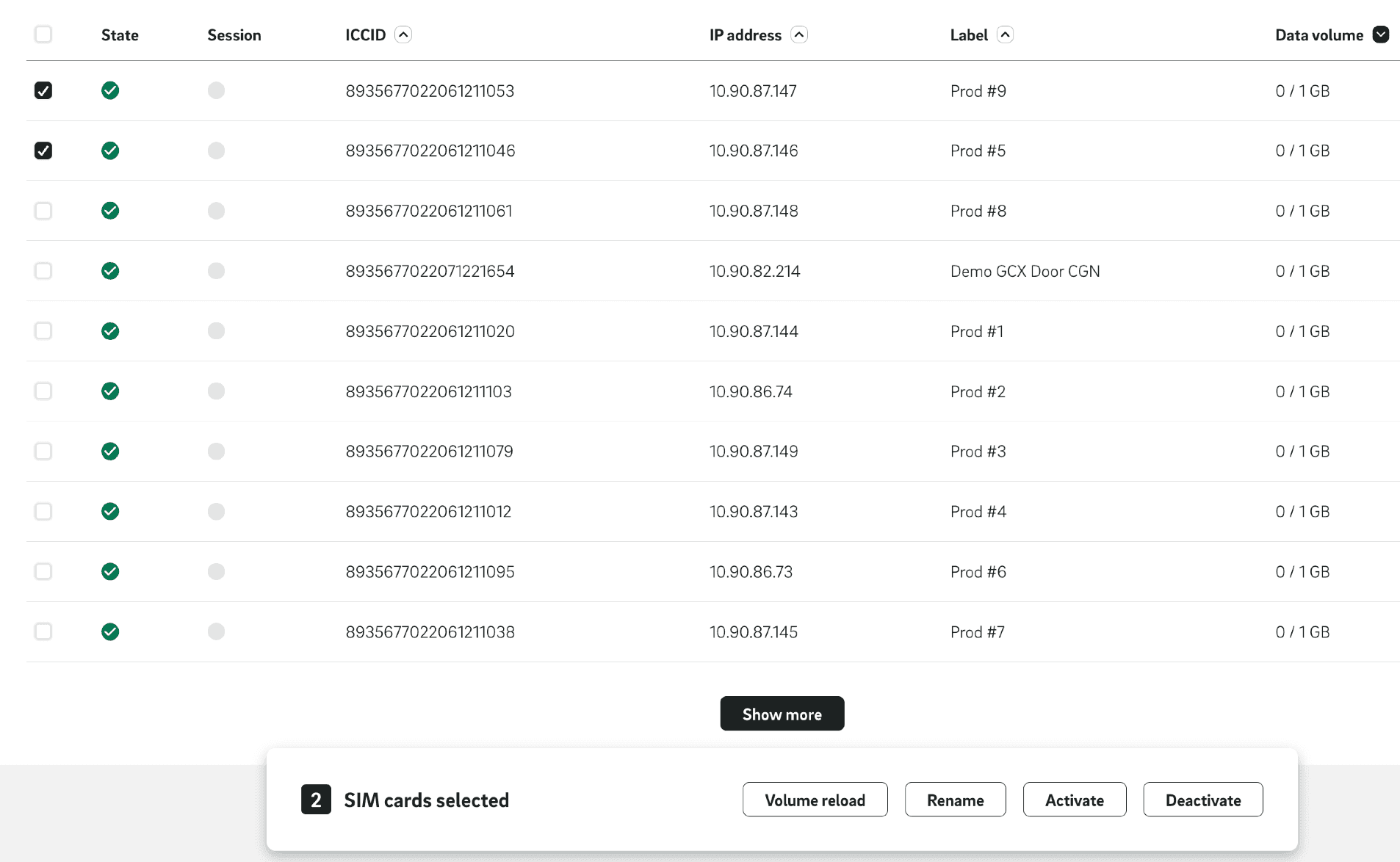Viewport: 1400px width, 862px height.
Task: Sort by ICCID using its chevron
Action: (403, 35)
